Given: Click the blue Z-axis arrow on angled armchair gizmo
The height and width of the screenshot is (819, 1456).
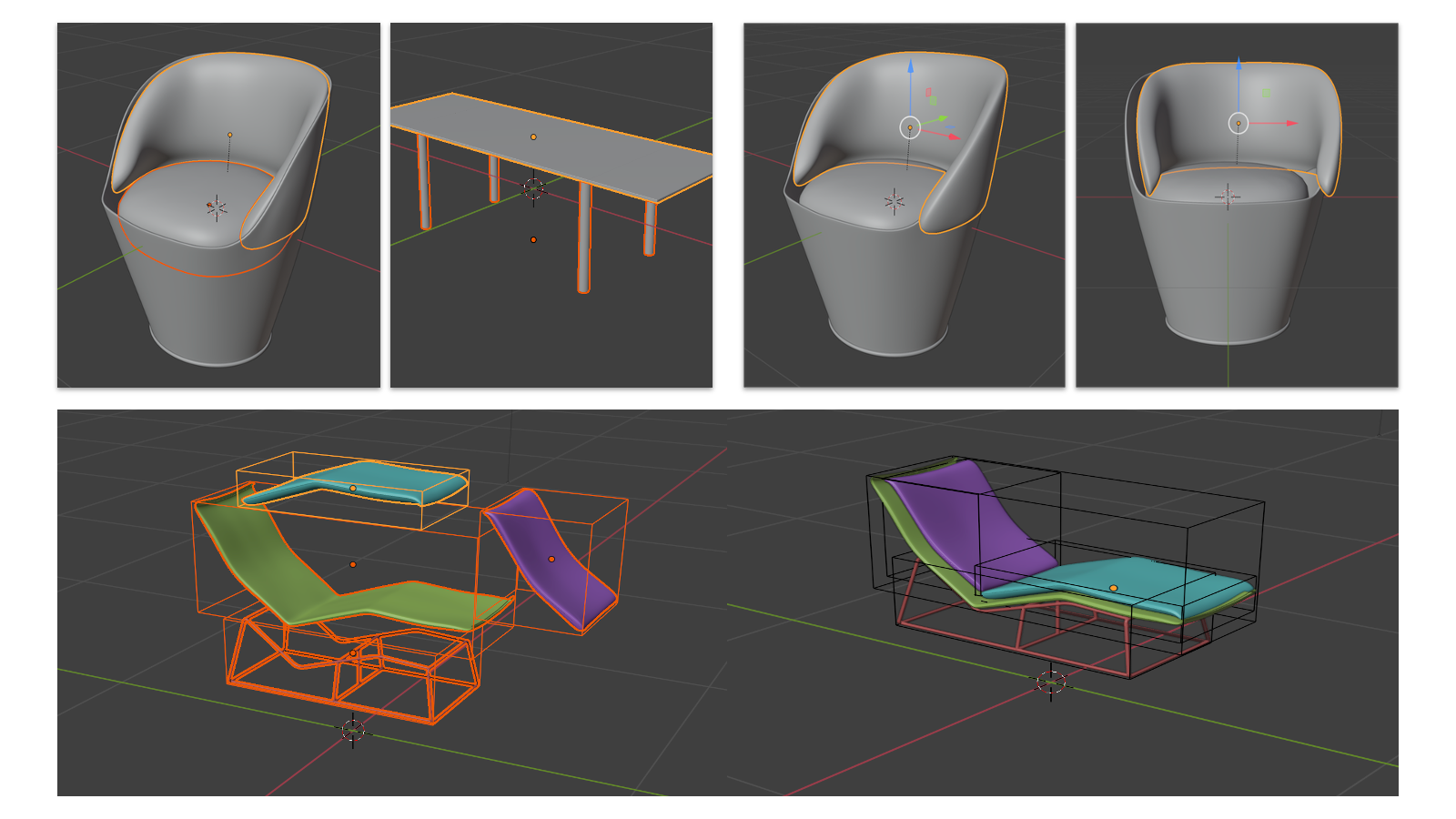Looking at the screenshot, I should tap(910, 88).
